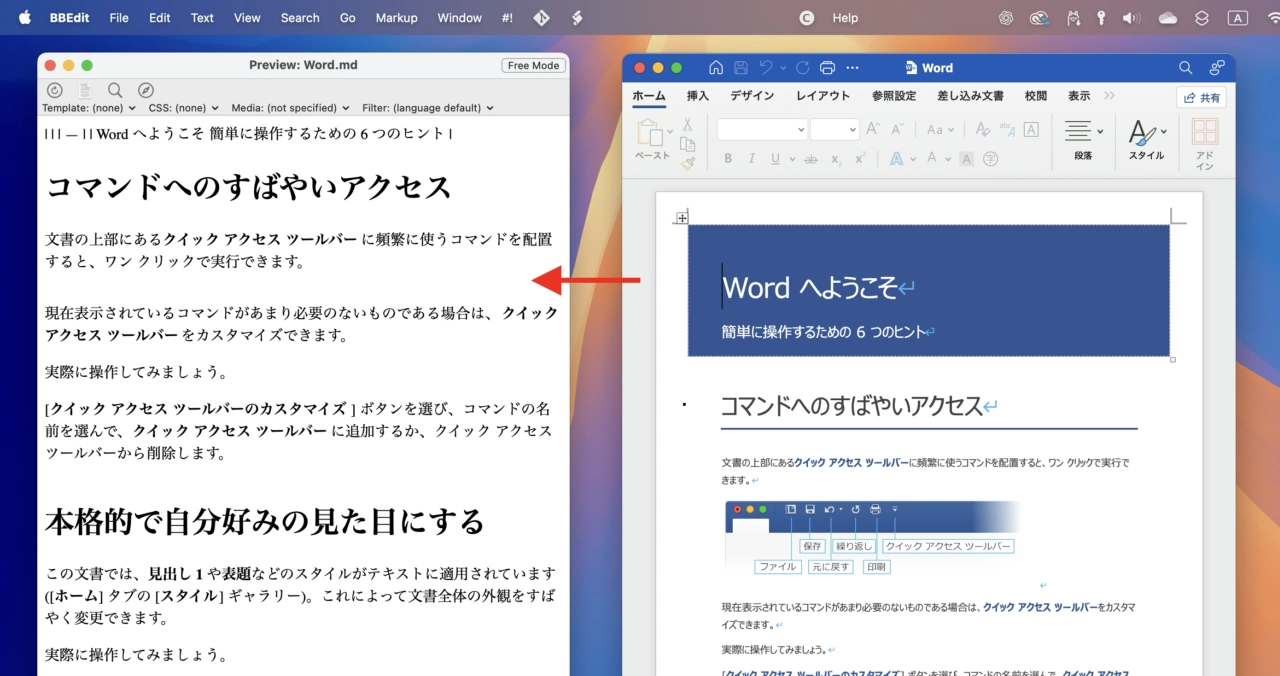Screen dimensions: 1280x676
Task: Click the three-dots more icon in the Word title bar
Action: pyautogui.click(x=852, y=68)
